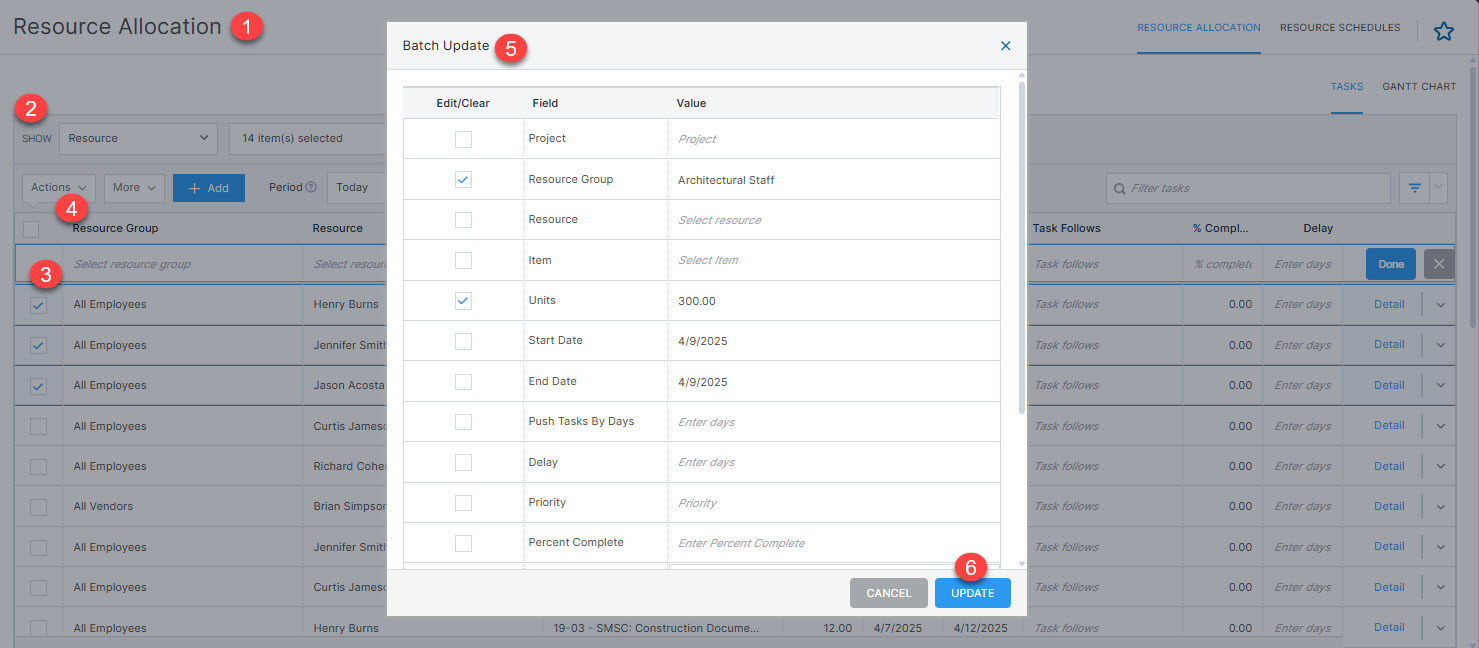Tick the Item field Edit/Clear checkbox
This screenshot has width=1479, height=648.
(463, 260)
